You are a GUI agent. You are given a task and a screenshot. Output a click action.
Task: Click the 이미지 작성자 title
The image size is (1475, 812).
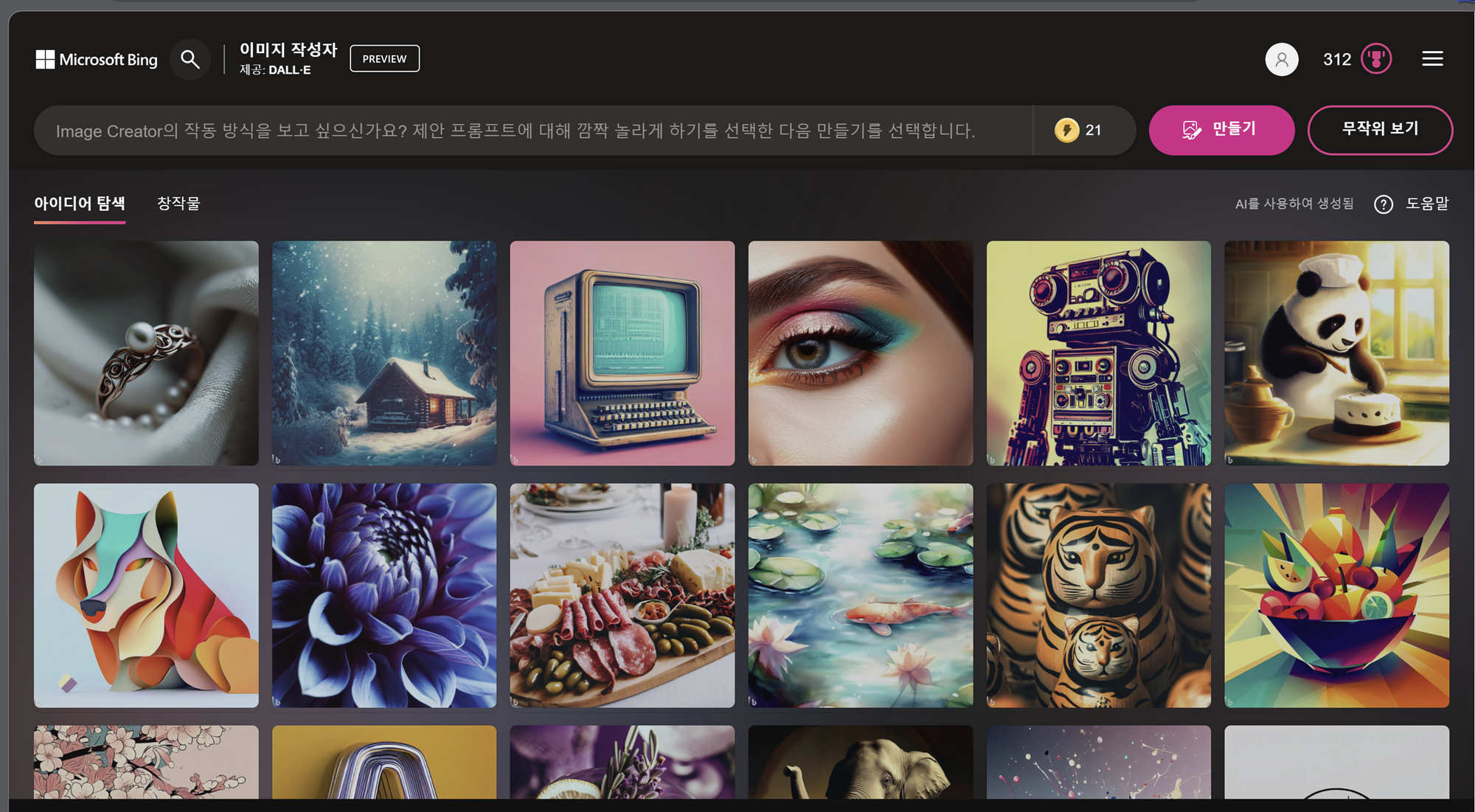288,49
